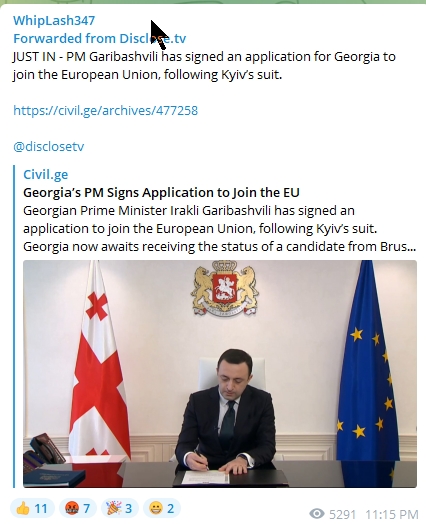The image size is (426, 524).
Task: Open the article preview photo
Action: (220, 374)
